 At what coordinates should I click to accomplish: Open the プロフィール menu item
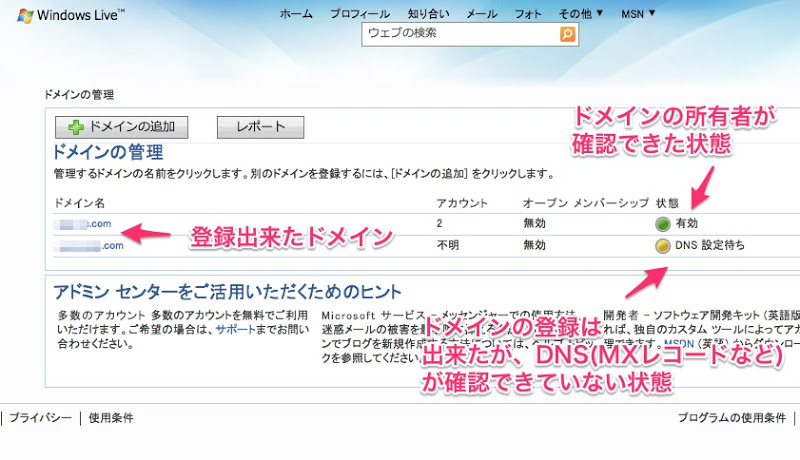coord(360,14)
